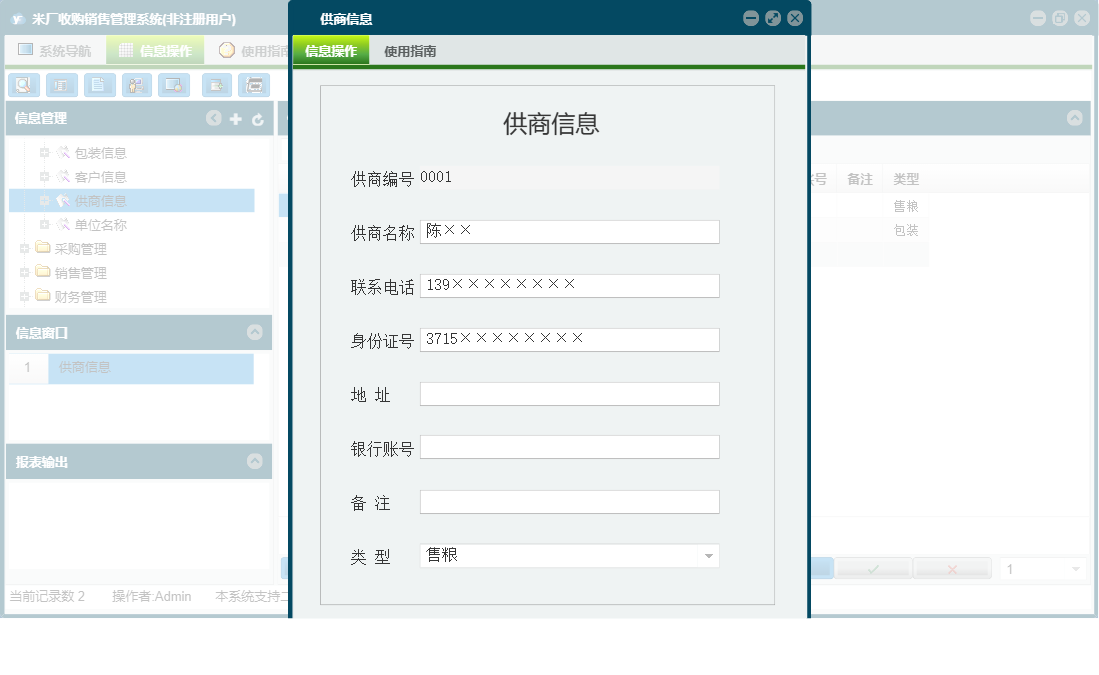Image resolution: width=1099 pixels, height=675 pixels.
Task: Click the report table icon in toolbar
Action: pos(62,85)
